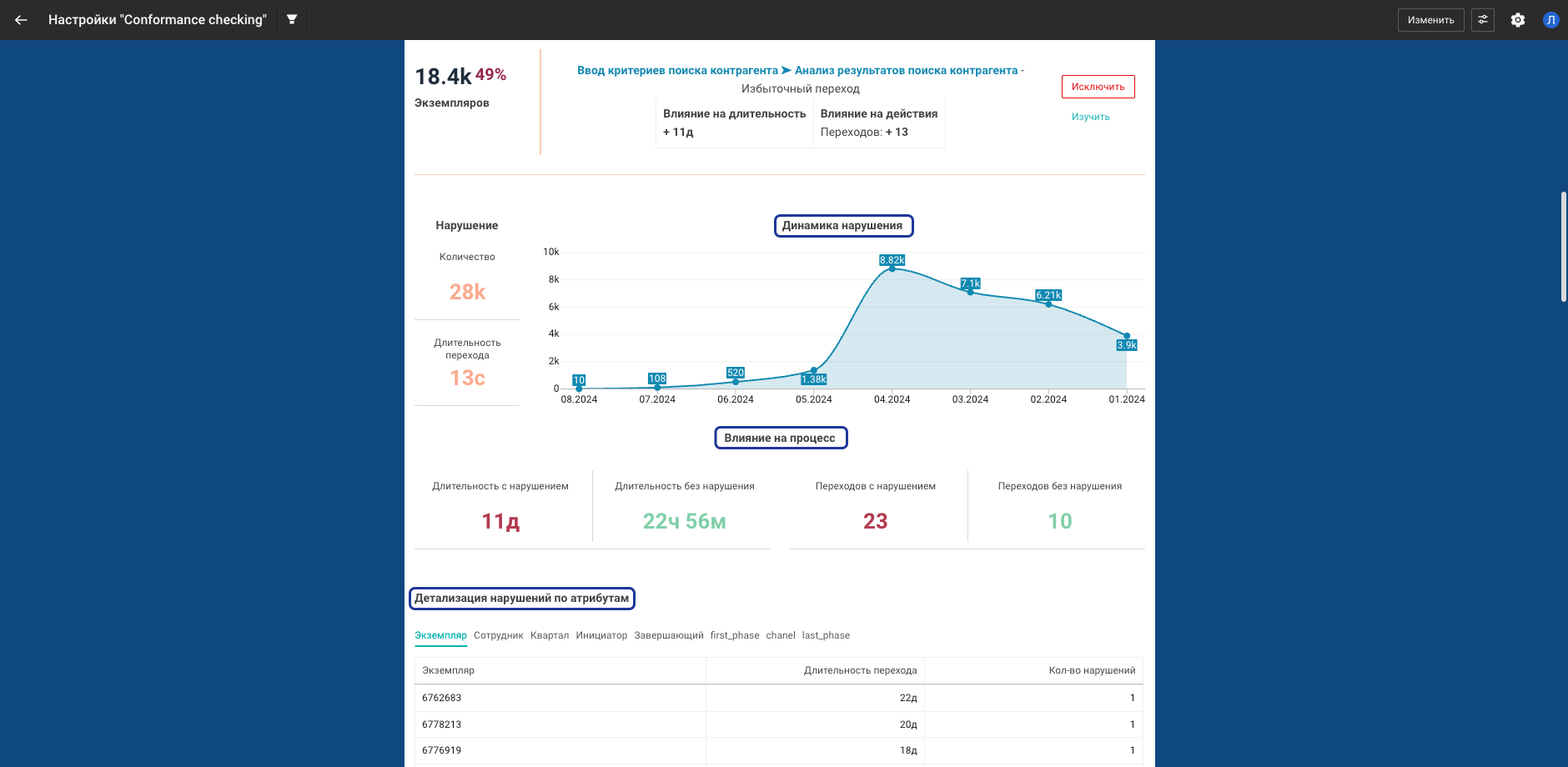The image size is (1568, 767).
Task: Click the 3.9k data point for 01.2024
Action: click(x=1127, y=336)
